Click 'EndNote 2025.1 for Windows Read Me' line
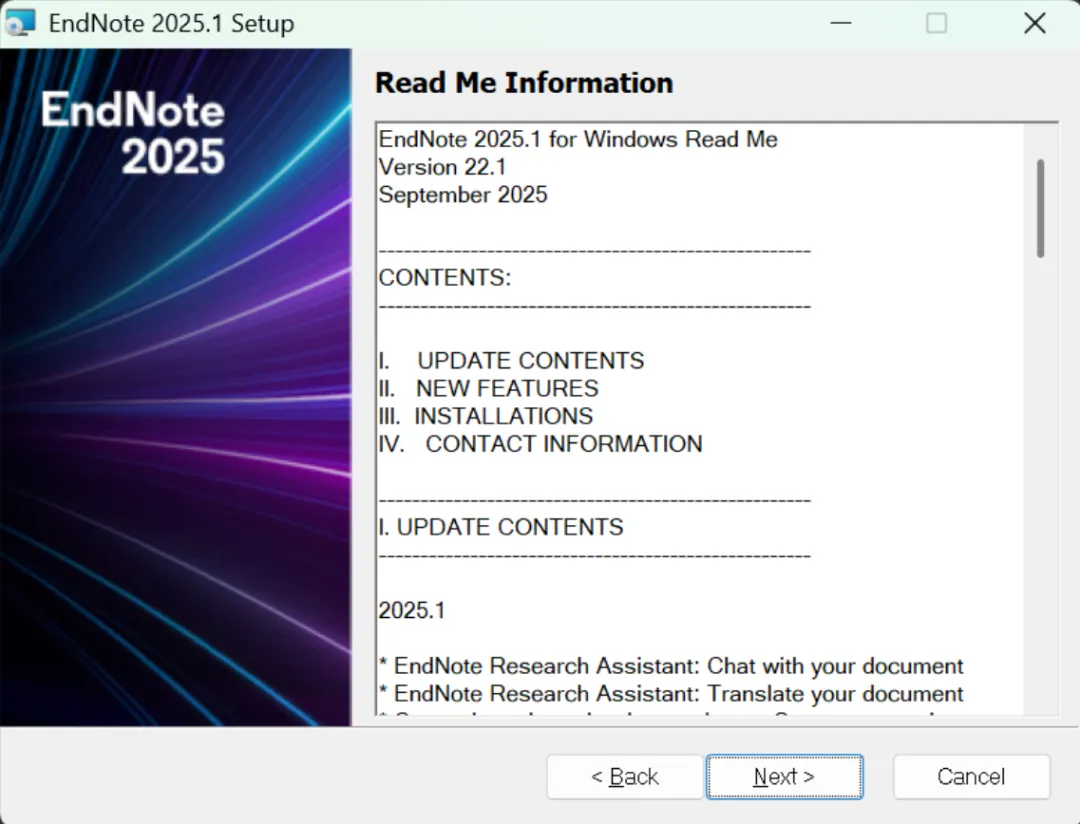The height and width of the screenshot is (824, 1080). tap(578, 139)
